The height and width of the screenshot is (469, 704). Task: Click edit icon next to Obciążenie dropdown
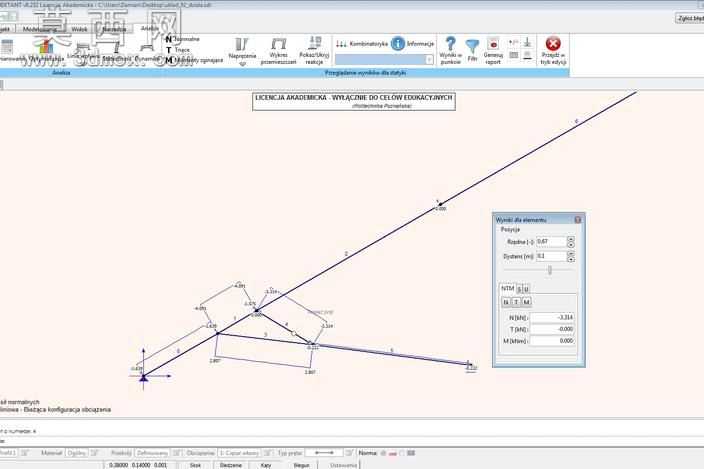268,453
